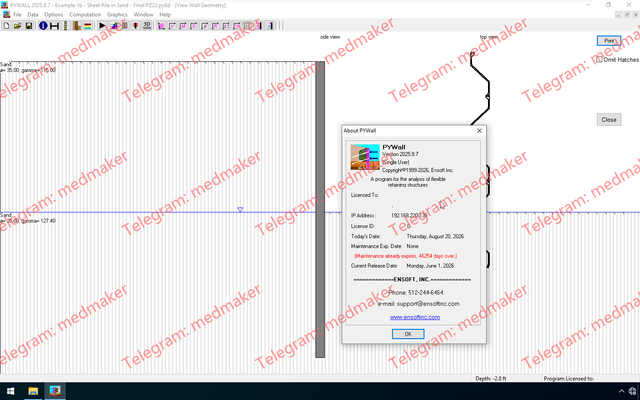Click the red maintenance expired warning text
This screenshot has width=640, height=400.
coord(405,256)
